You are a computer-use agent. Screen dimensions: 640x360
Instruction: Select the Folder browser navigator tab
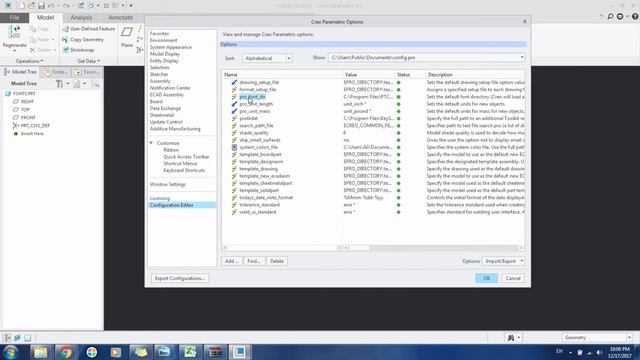coord(56,72)
